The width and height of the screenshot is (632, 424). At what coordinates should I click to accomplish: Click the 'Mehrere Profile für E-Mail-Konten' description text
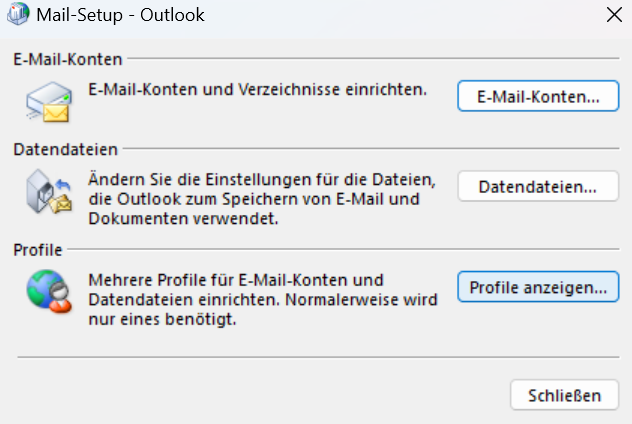pyautogui.click(x=263, y=299)
